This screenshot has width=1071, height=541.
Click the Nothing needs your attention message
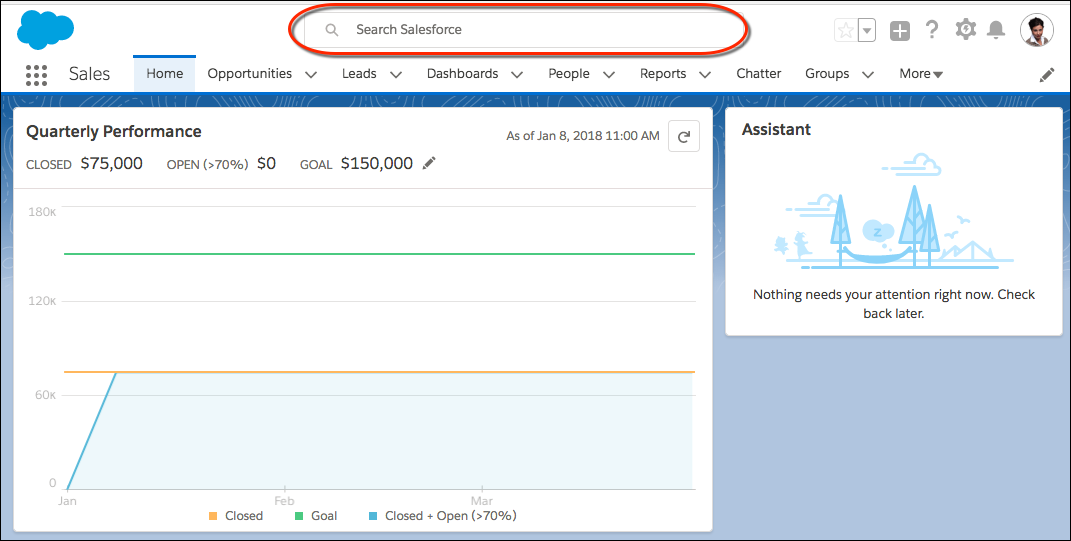pos(893,304)
